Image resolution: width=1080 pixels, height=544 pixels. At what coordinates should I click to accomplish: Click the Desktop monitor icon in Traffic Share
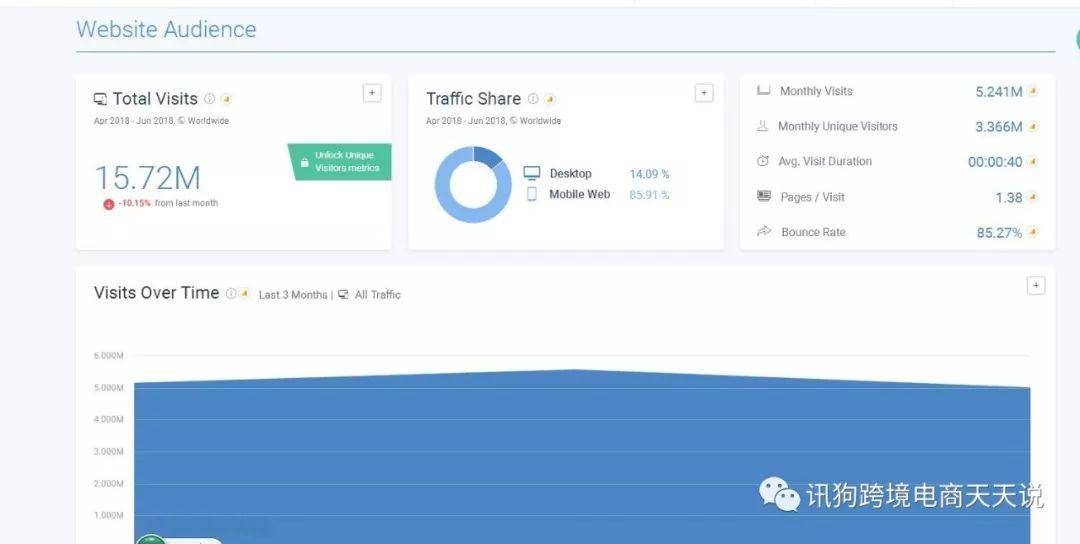[532, 174]
